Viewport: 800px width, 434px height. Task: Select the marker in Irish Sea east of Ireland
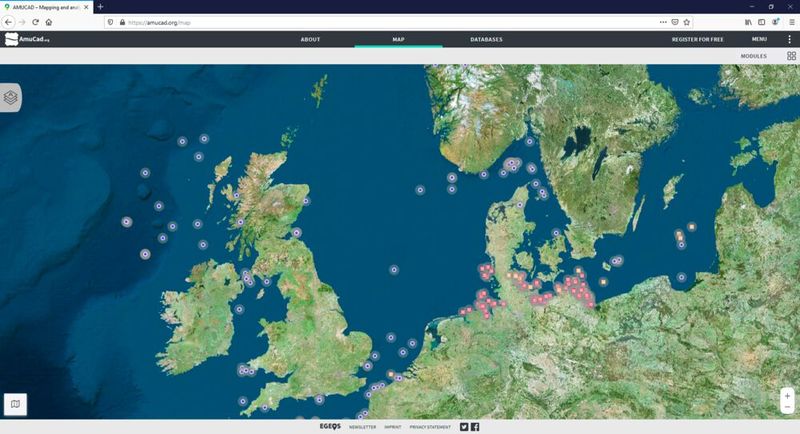click(x=239, y=309)
